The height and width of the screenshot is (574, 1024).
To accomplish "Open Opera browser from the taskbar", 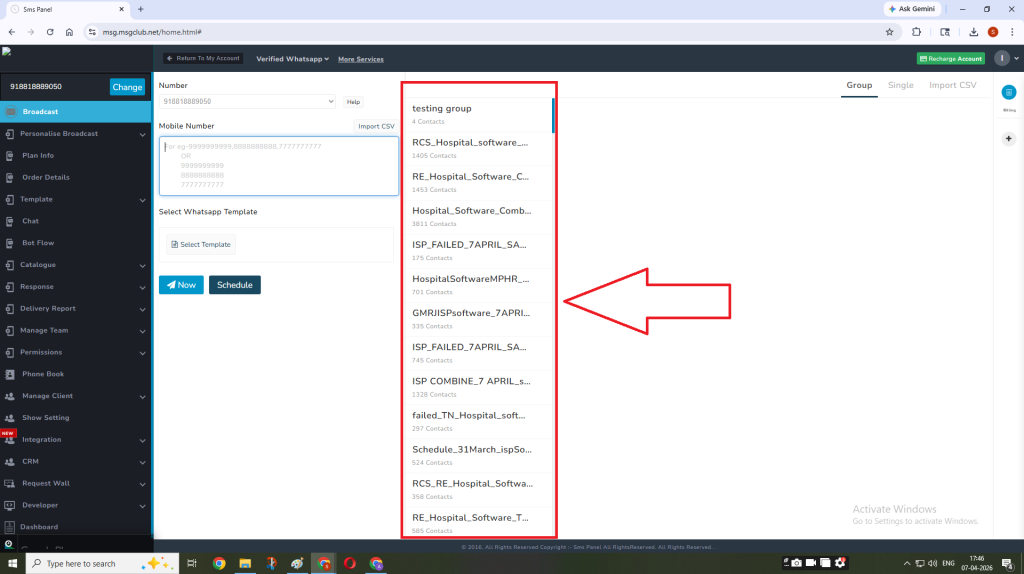I will (x=349, y=563).
